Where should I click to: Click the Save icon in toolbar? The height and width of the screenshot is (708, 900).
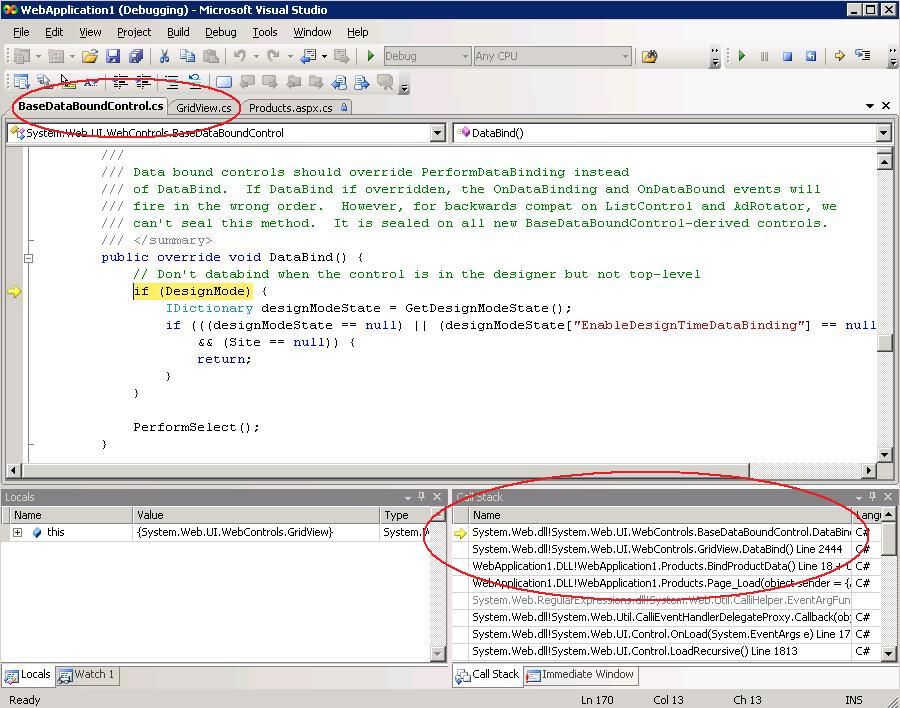click(113, 56)
